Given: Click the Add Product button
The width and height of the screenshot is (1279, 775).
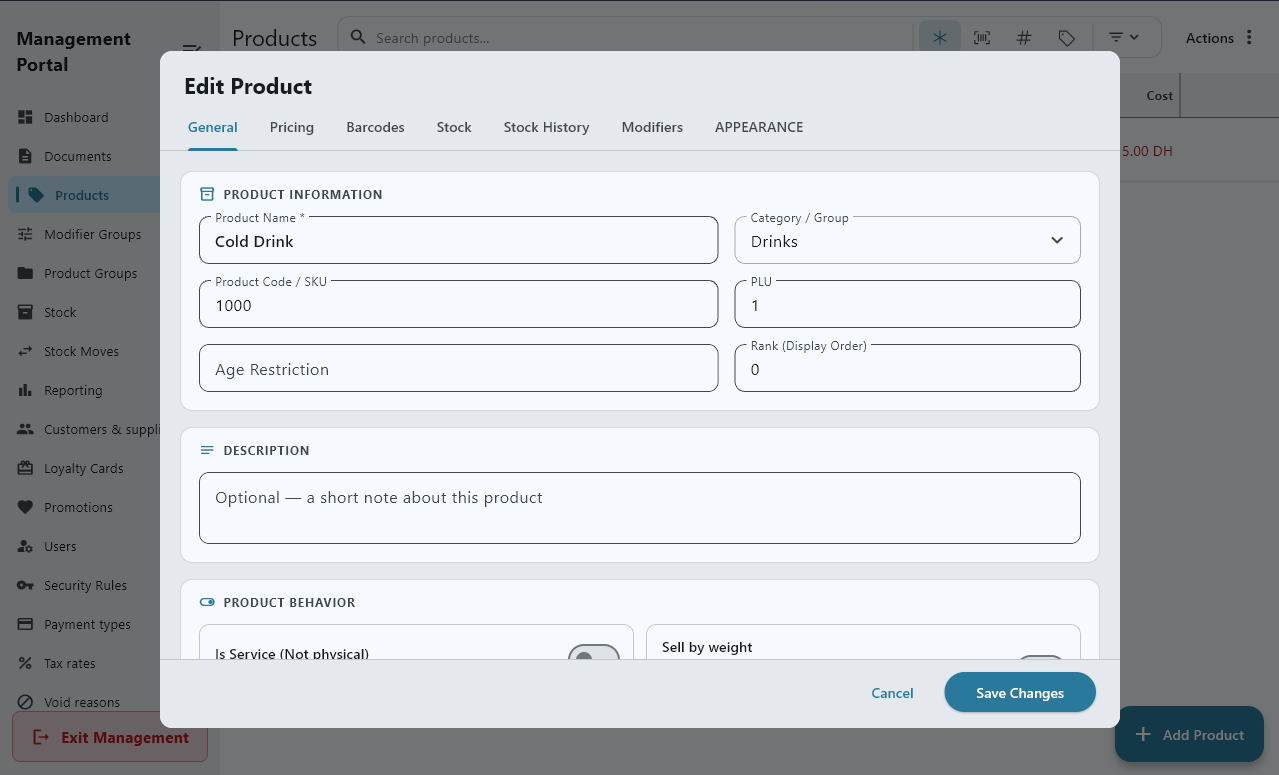Looking at the screenshot, I should 1190,735.
